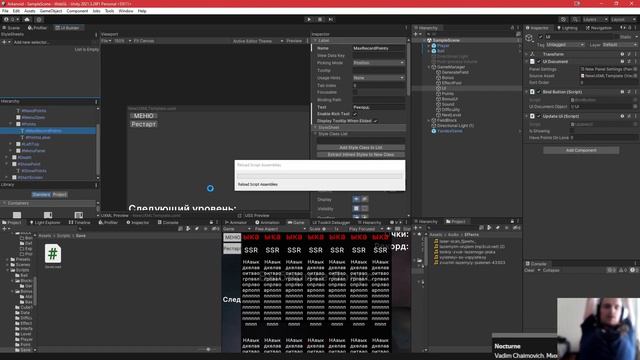This screenshot has height=360, width=640.
Task: Open the Console tab in bottom panel
Action: pyautogui.click(x=168, y=222)
